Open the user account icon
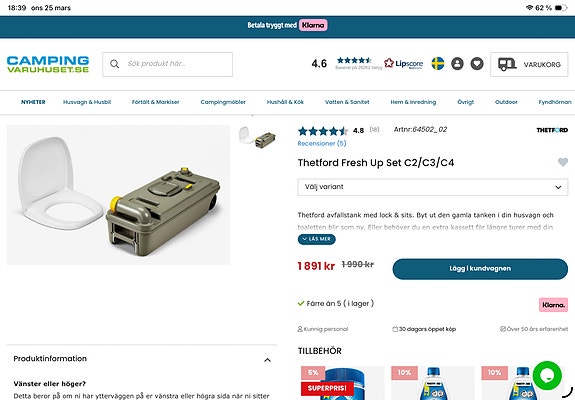This screenshot has height=400, width=575. tap(457, 64)
